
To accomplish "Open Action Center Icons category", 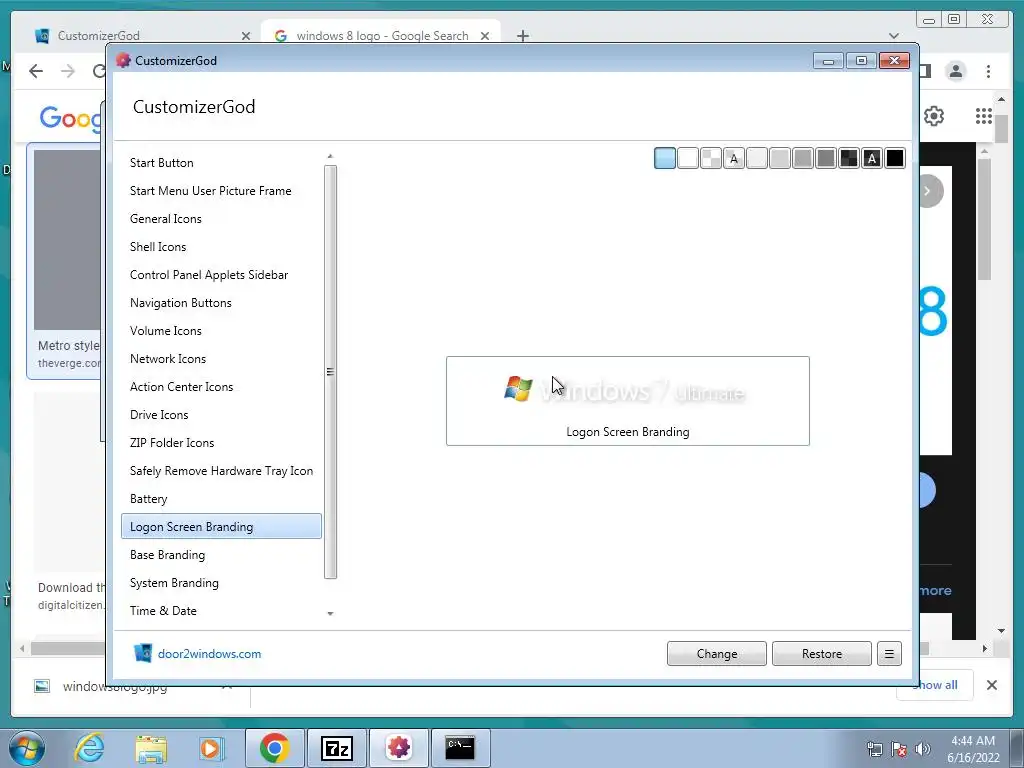I will tap(221, 387).
